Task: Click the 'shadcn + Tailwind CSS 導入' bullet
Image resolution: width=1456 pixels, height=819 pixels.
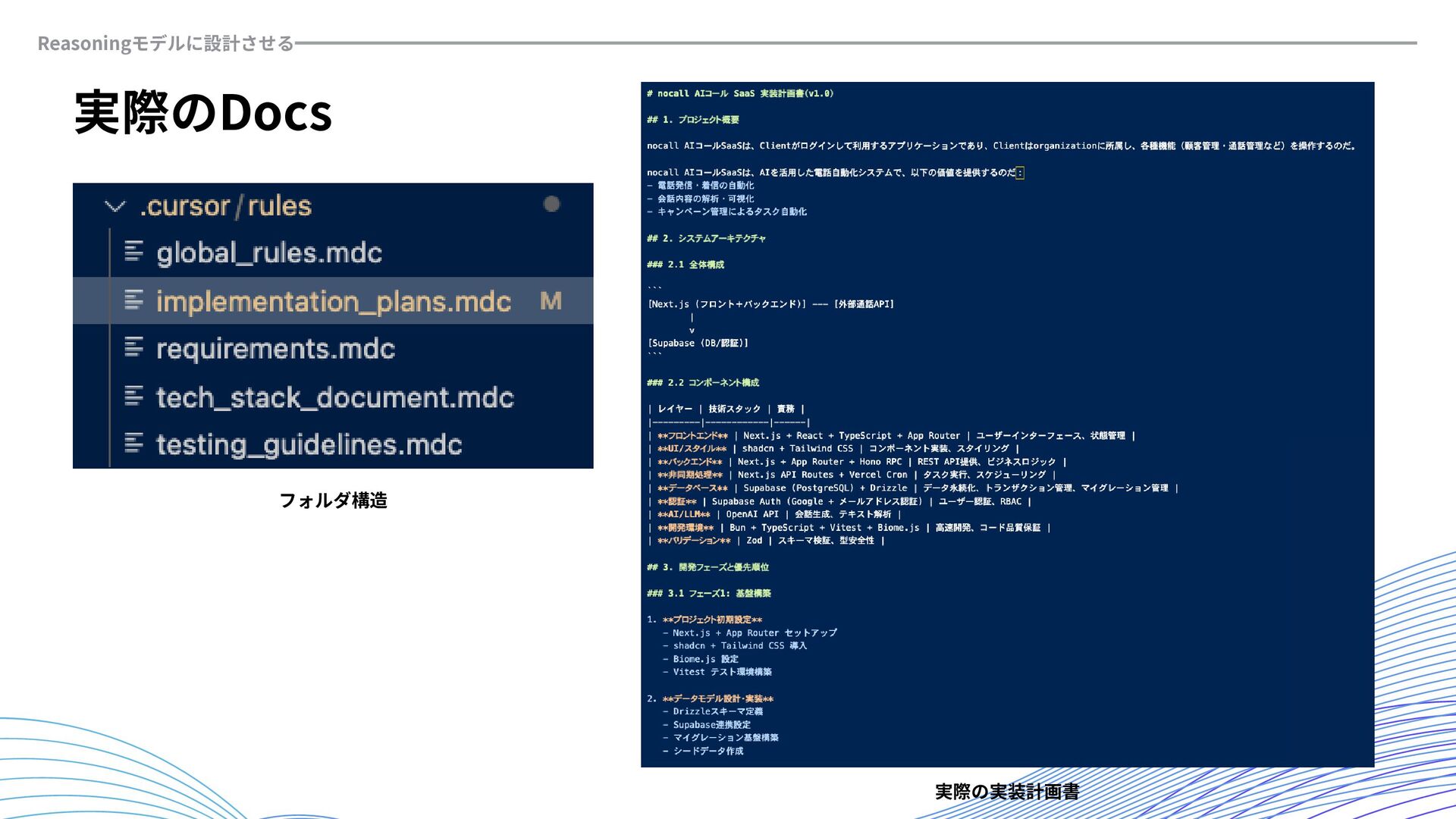Action: click(735, 646)
